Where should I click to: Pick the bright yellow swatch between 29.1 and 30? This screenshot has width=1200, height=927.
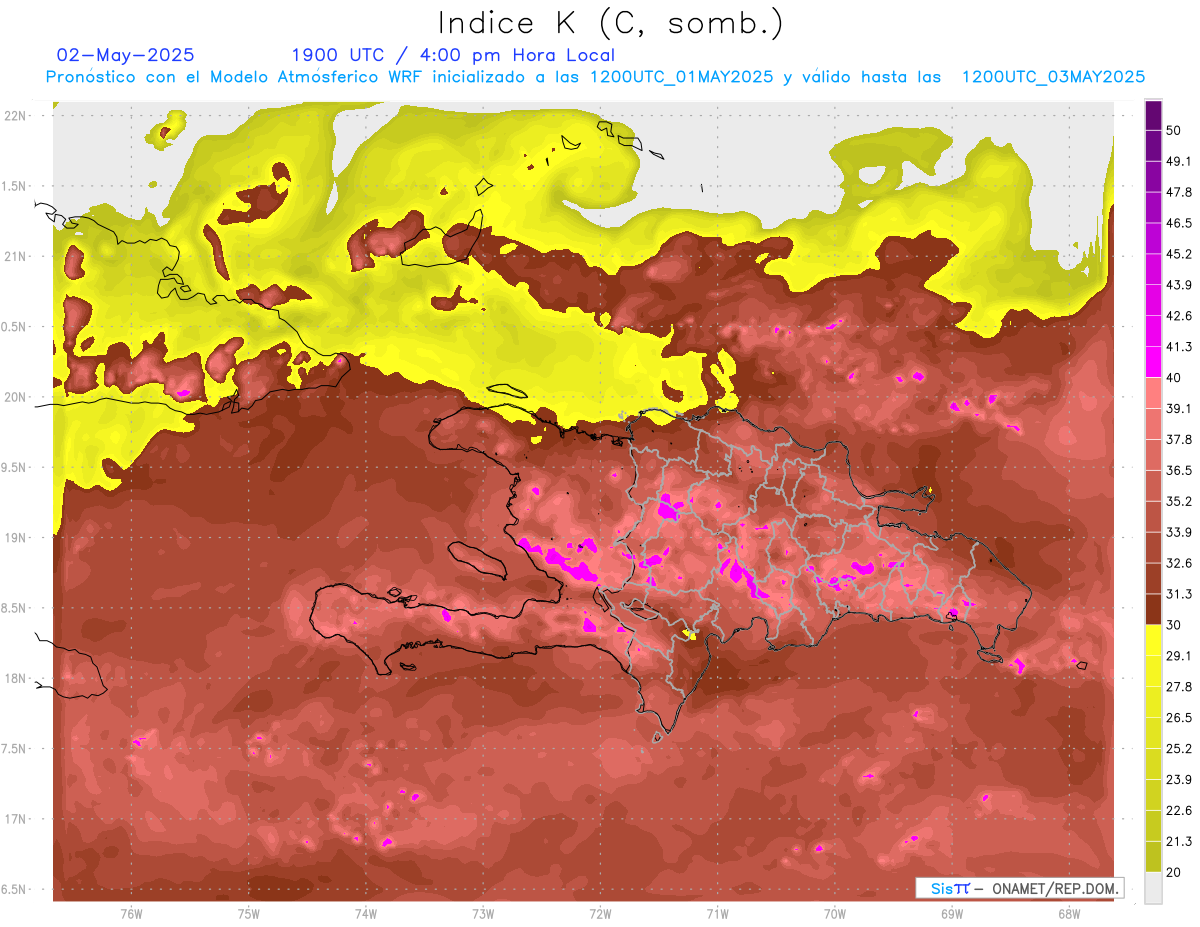click(x=1153, y=640)
